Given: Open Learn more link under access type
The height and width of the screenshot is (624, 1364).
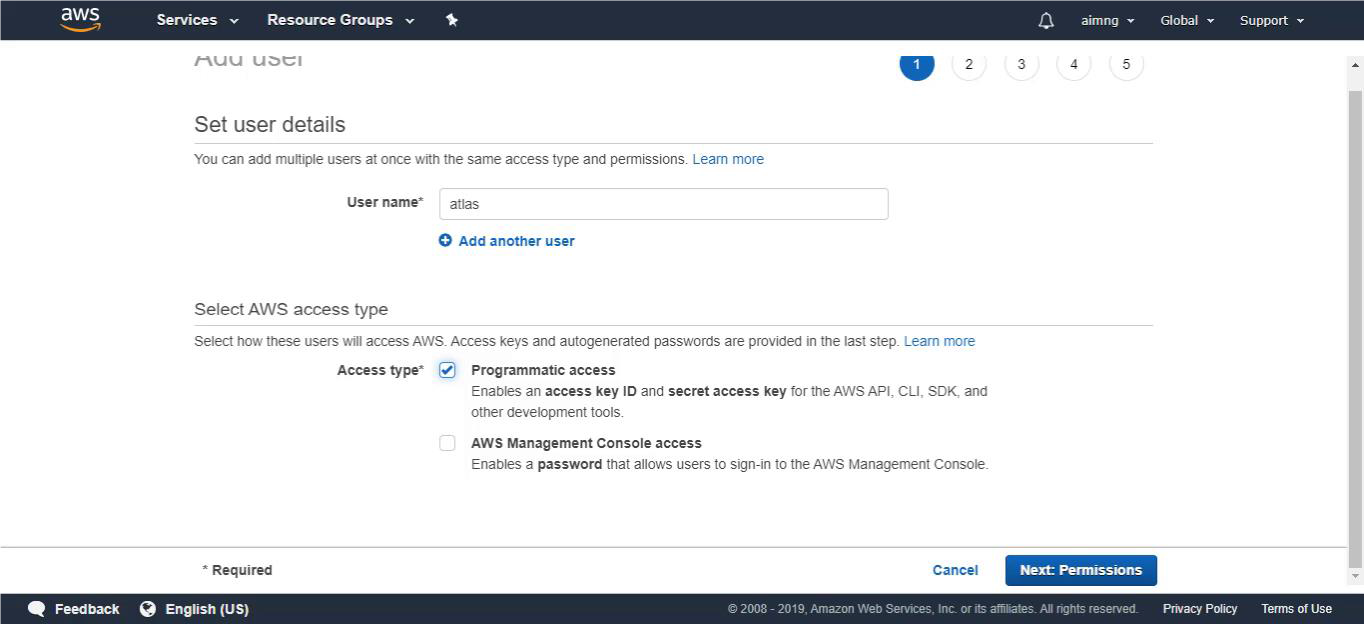Looking at the screenshot, I should click(x=939, y=341).
